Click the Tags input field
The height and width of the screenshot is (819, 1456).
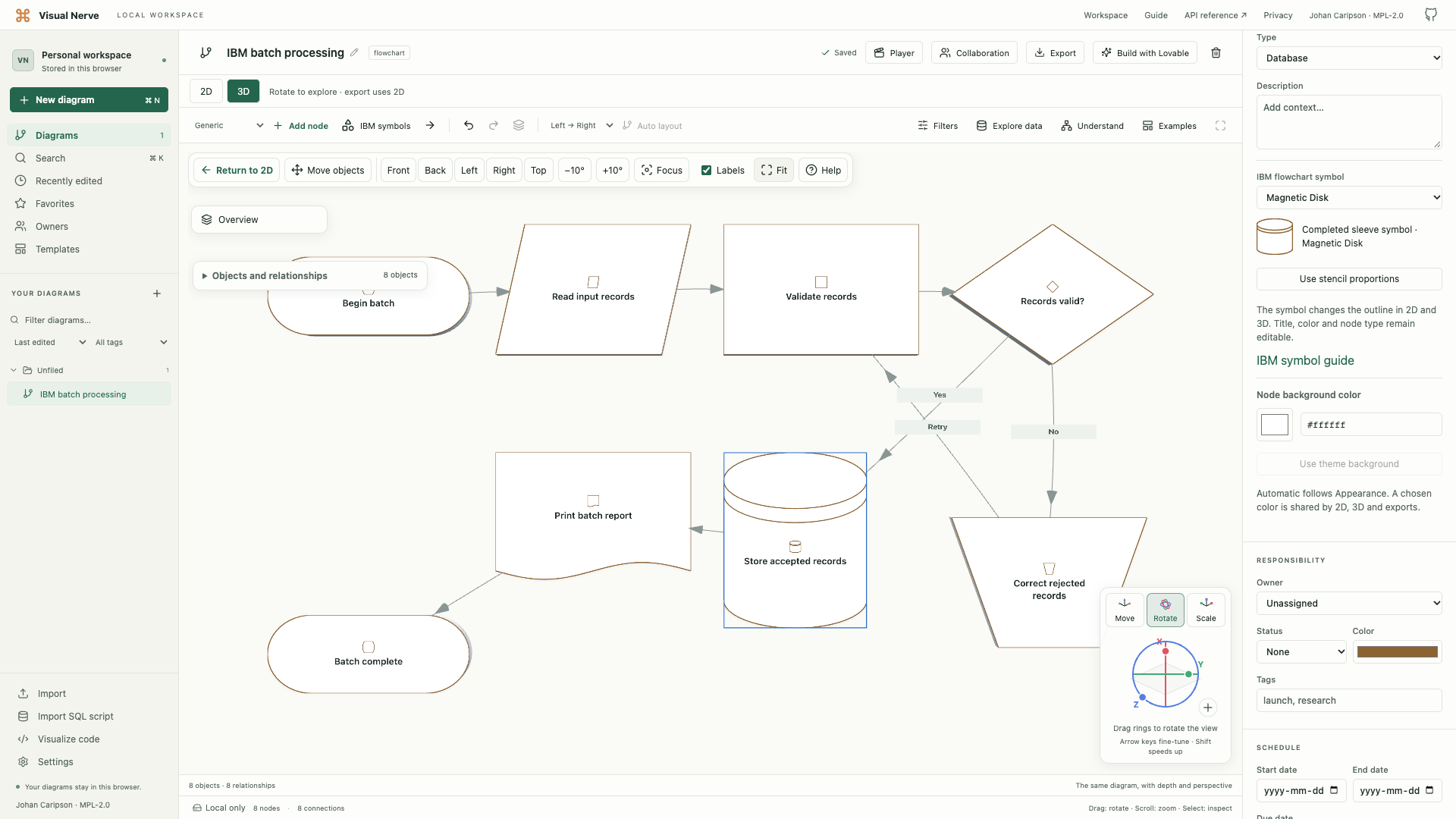pos(1349,701)
